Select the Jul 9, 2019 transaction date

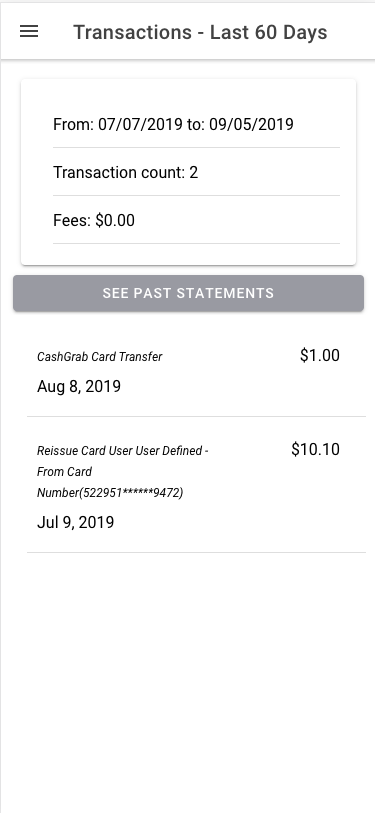[76, 522]
